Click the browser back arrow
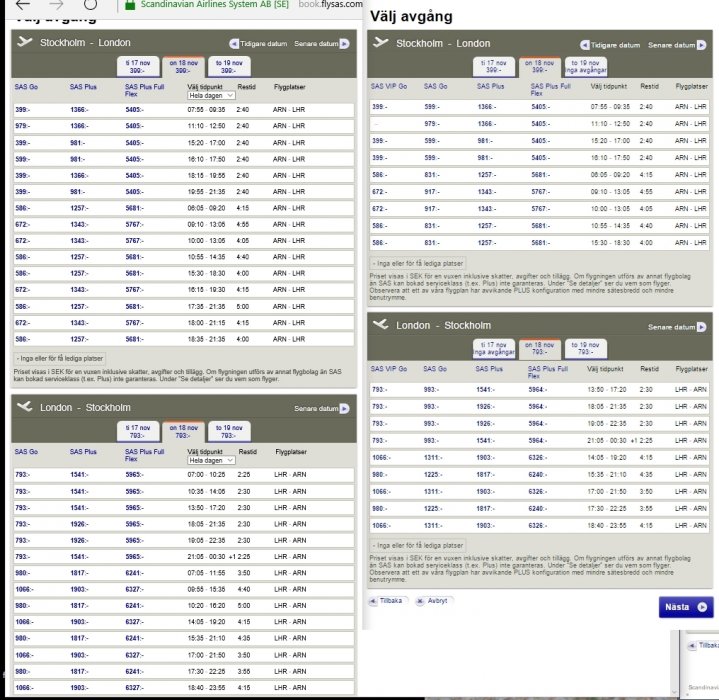The width and height of the screenshot is (719, 700). coord(23,5)
